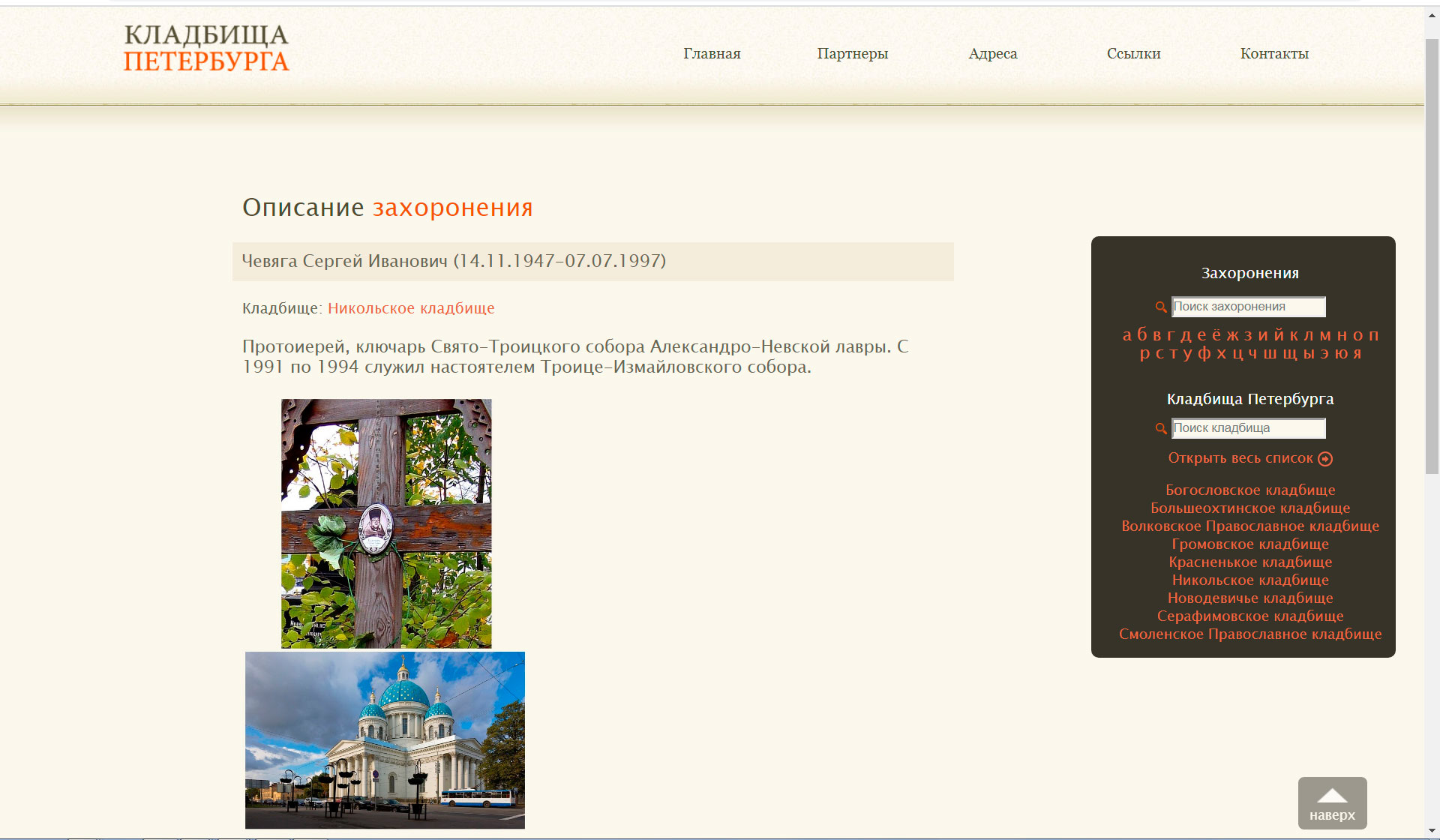
Task: Filter burials by letter п
Action: (1374, 336)
